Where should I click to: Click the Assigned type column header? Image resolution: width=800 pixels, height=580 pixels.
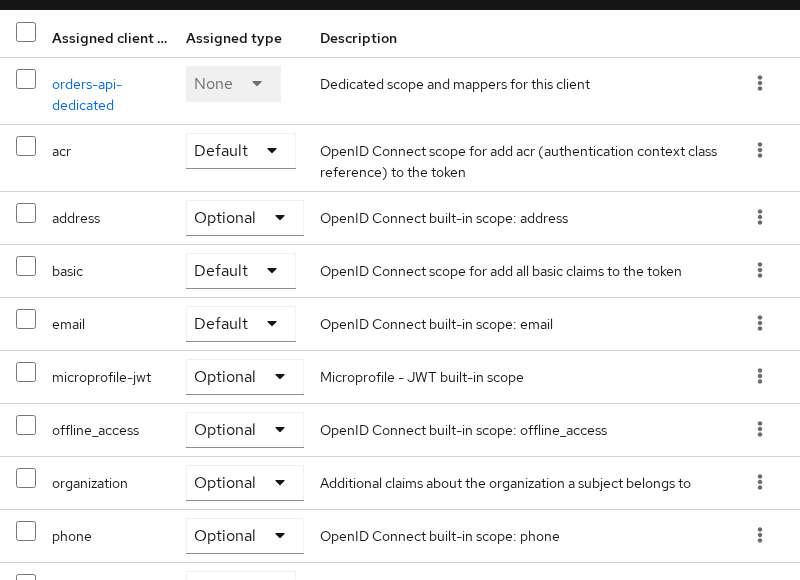234,38
